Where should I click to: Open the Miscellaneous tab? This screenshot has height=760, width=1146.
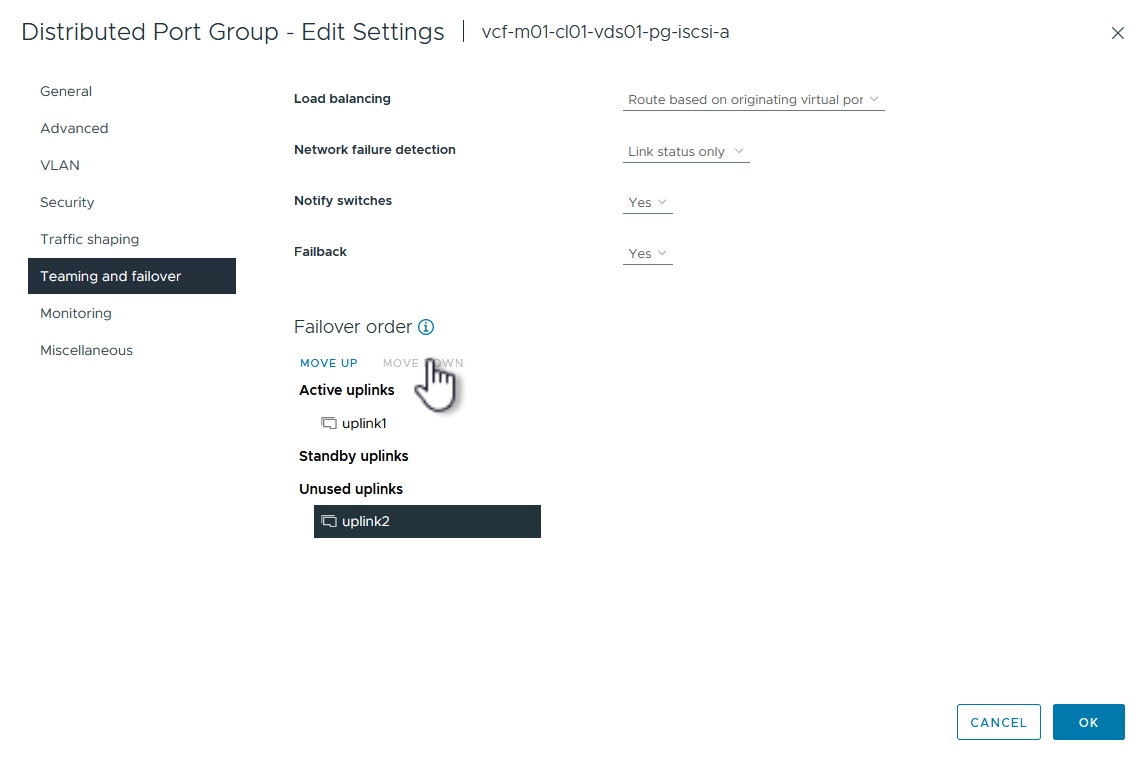pos(86,350)
